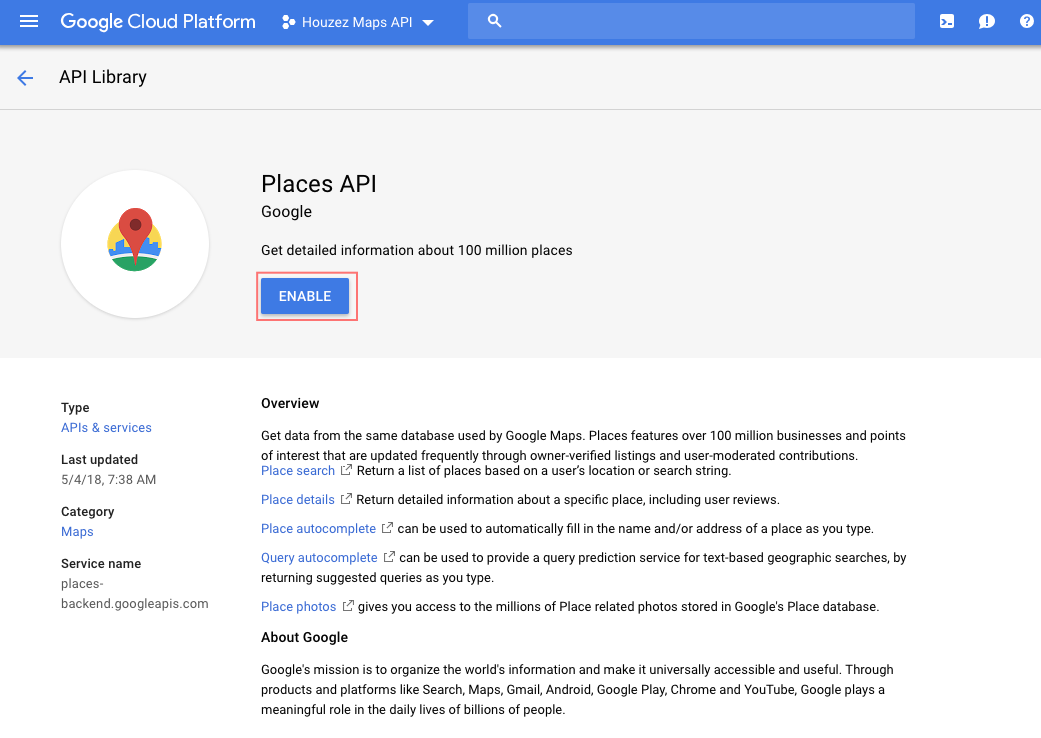Viewport: 1041px width, 738px height.
Task: Click external-link icon next to Place autocomplete
Action: (x=387, y=528)
